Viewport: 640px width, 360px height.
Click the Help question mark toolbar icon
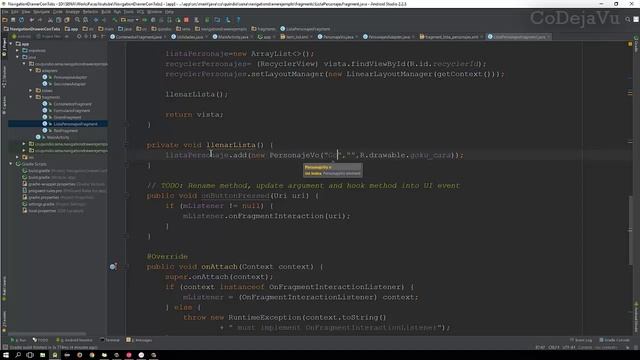[238, 20]
